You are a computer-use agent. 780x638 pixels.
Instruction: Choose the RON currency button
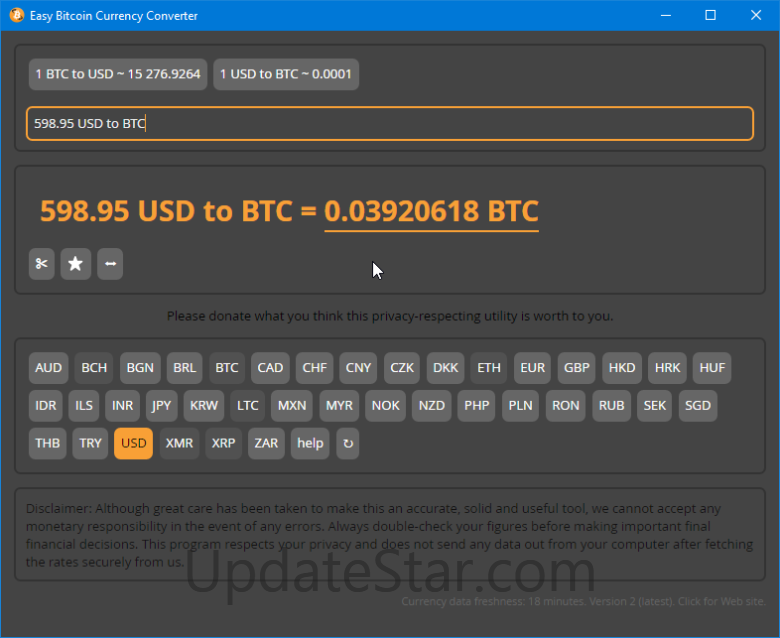(x=566, y=406)
